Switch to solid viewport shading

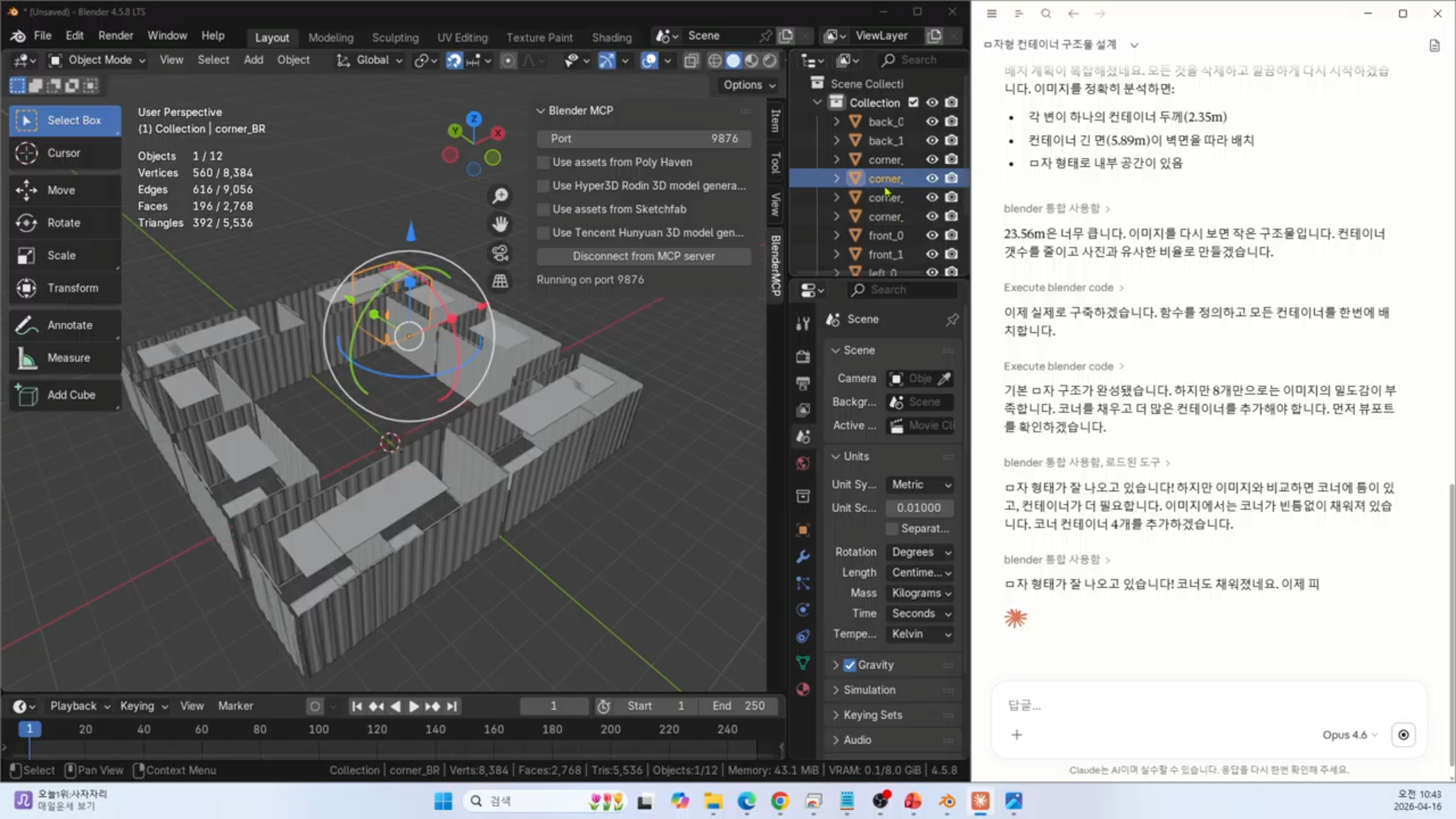pyautogui.click(x=733, y=61)
